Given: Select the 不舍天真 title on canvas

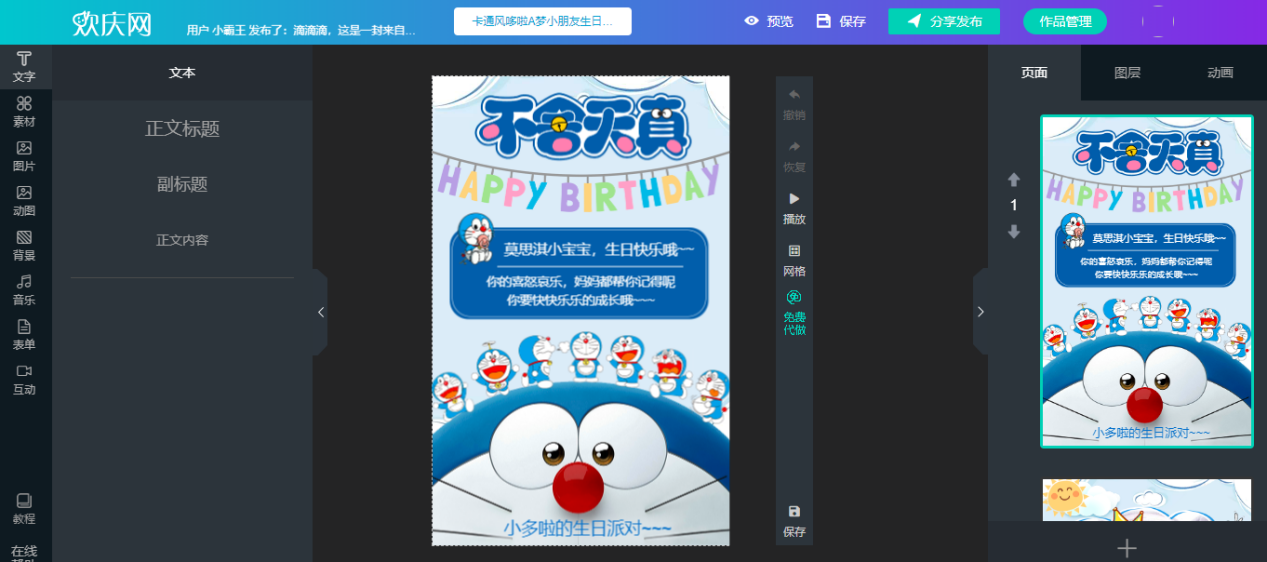Looking at the screenshot, I should (583, 126).
